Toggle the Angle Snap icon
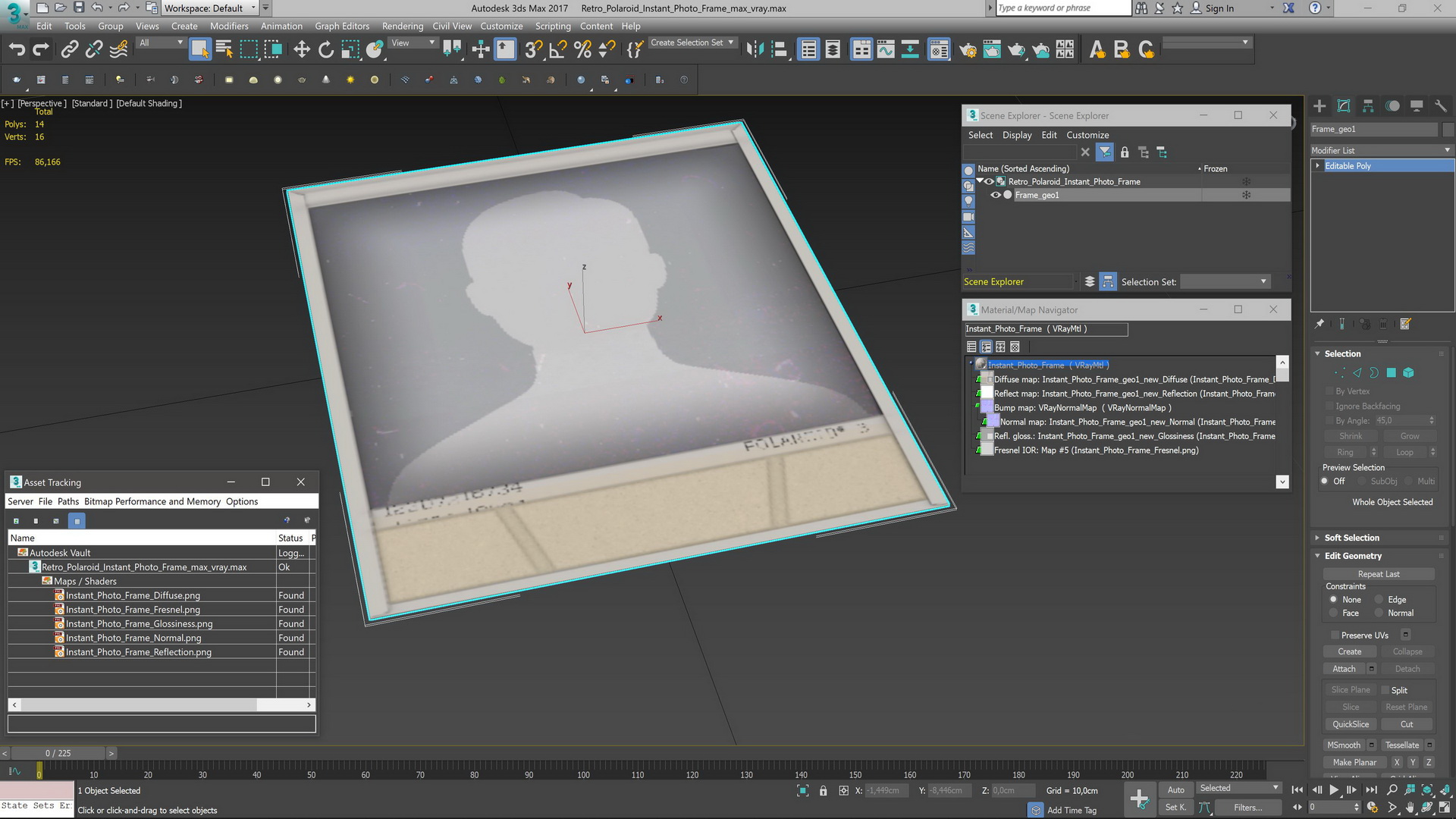The image size is (1456, 819). pyautogui.click(x=557, y=50)
